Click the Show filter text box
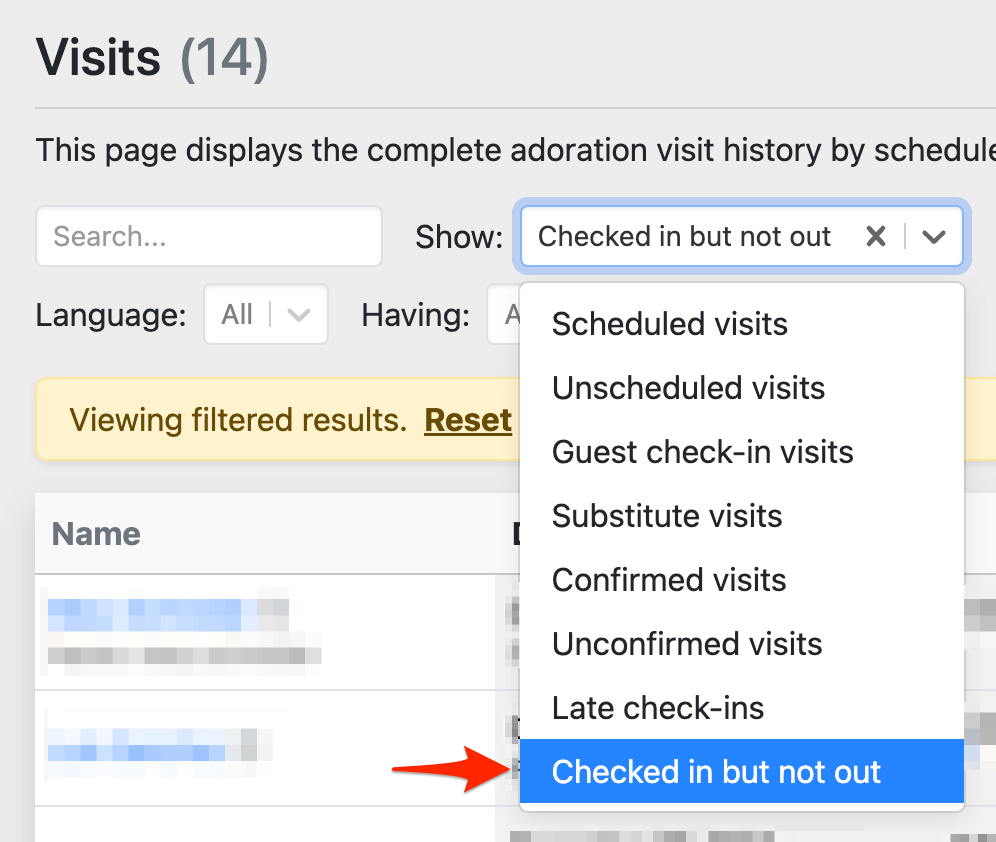Screen dimensions: 996x842 685,237
